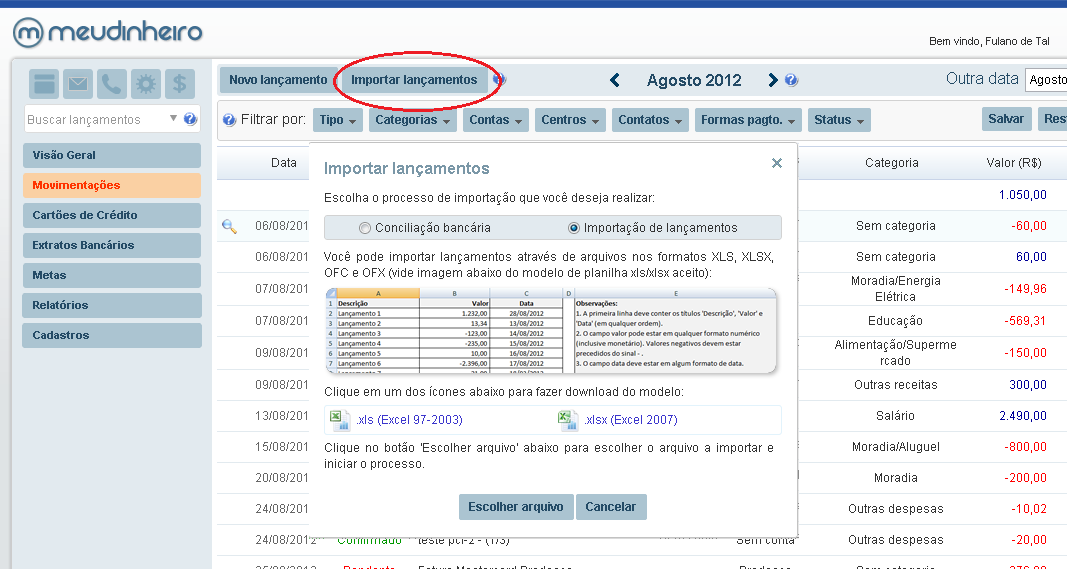Click the magnifier icon beside the 06/08 entry

pos(229,227)
